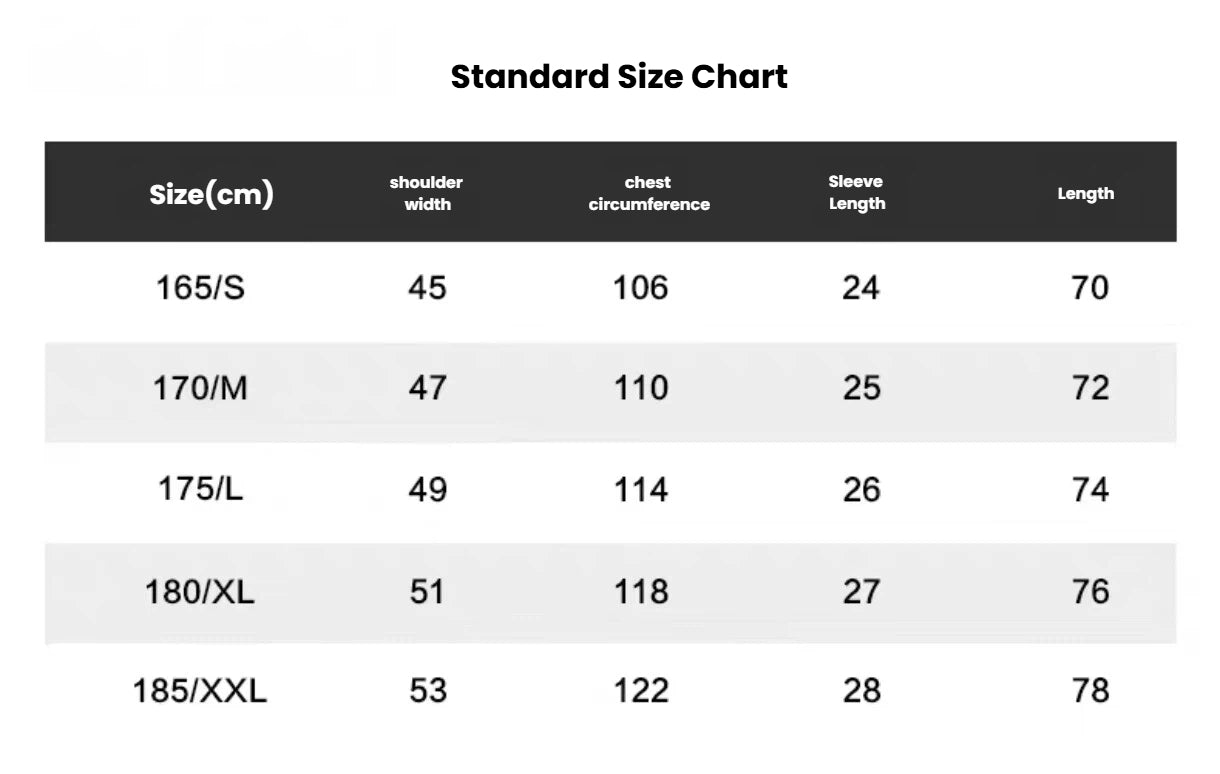Select shoulder width value 51
This screenshot has height=774, width=1220.
point(426,591)
